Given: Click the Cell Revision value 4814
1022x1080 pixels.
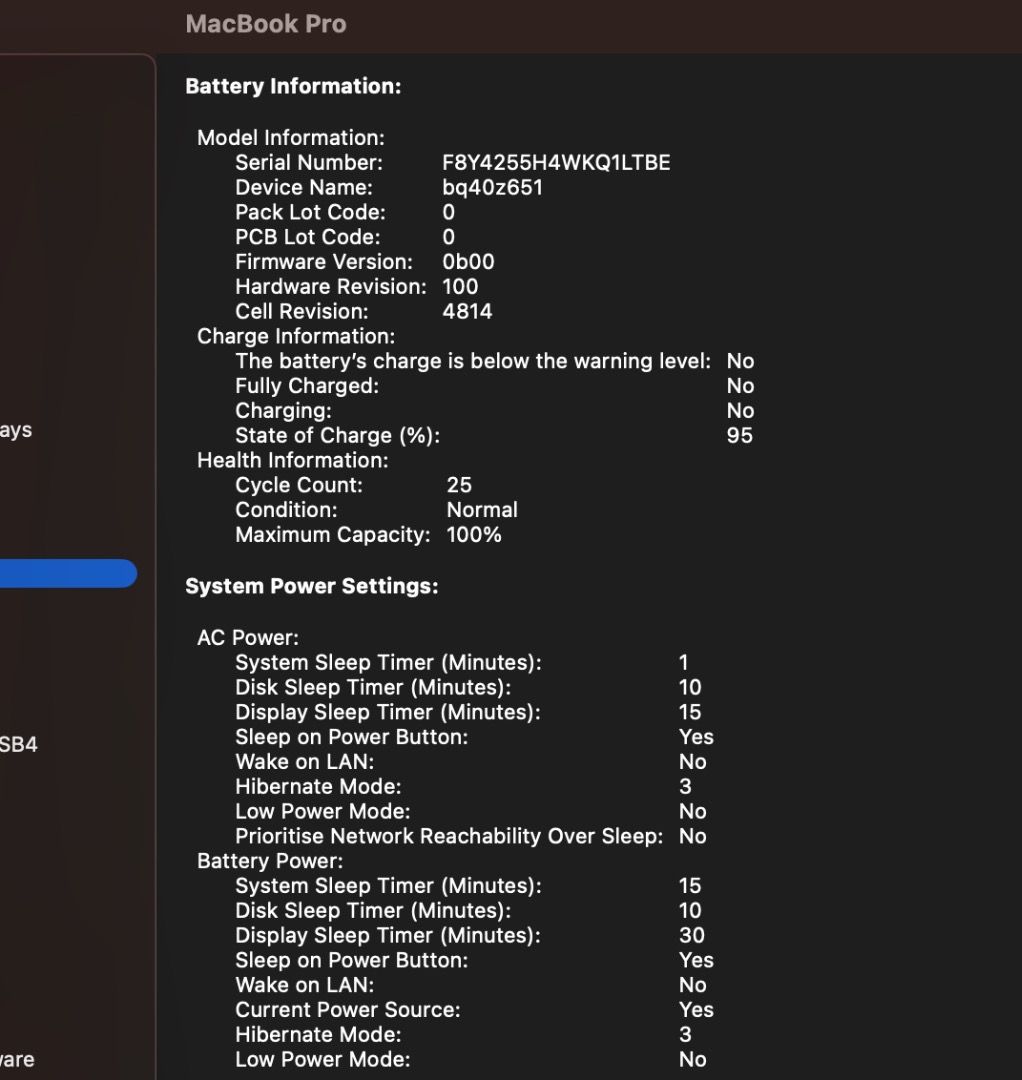Looking at the screenshot, I should [x=467, y=311].
